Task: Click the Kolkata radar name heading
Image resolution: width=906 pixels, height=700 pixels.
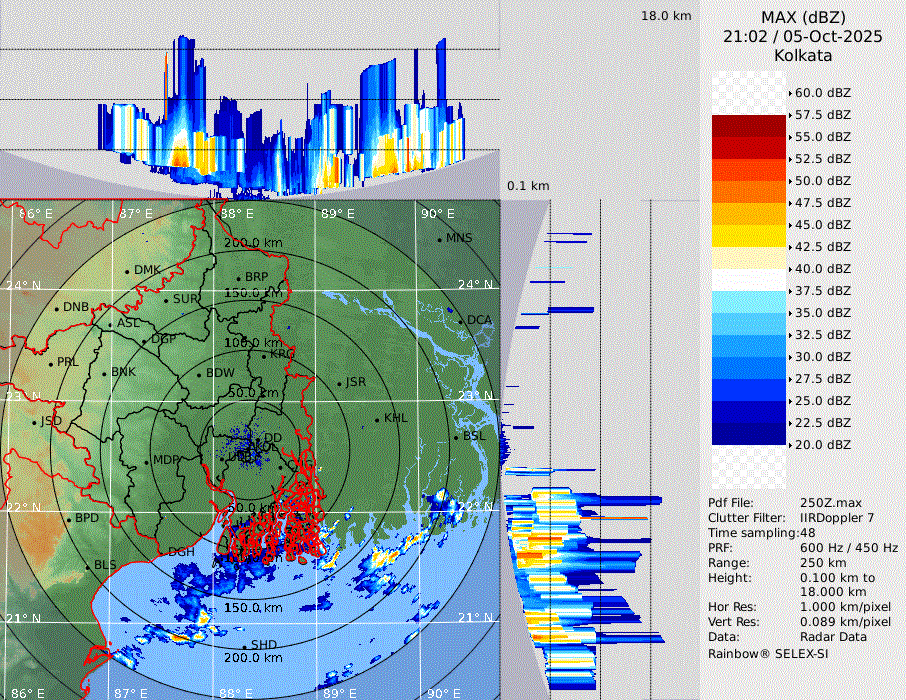Action: [803, 55]
